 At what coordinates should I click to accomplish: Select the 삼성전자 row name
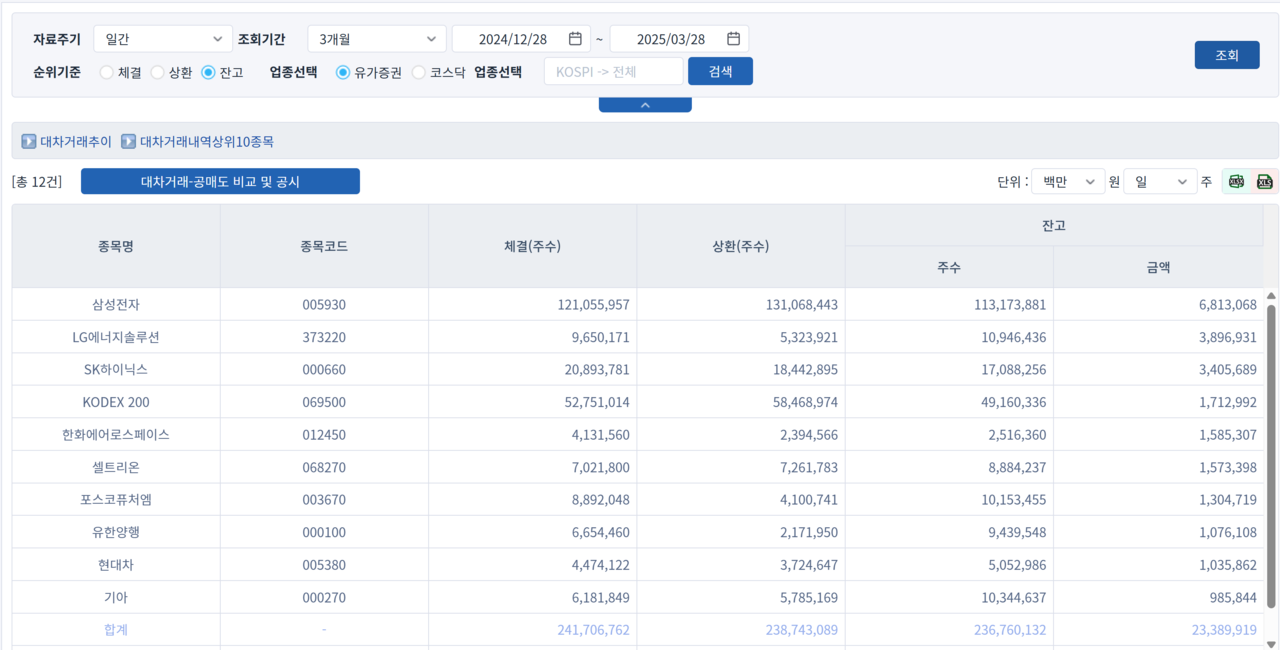click(x=116, y=304)
